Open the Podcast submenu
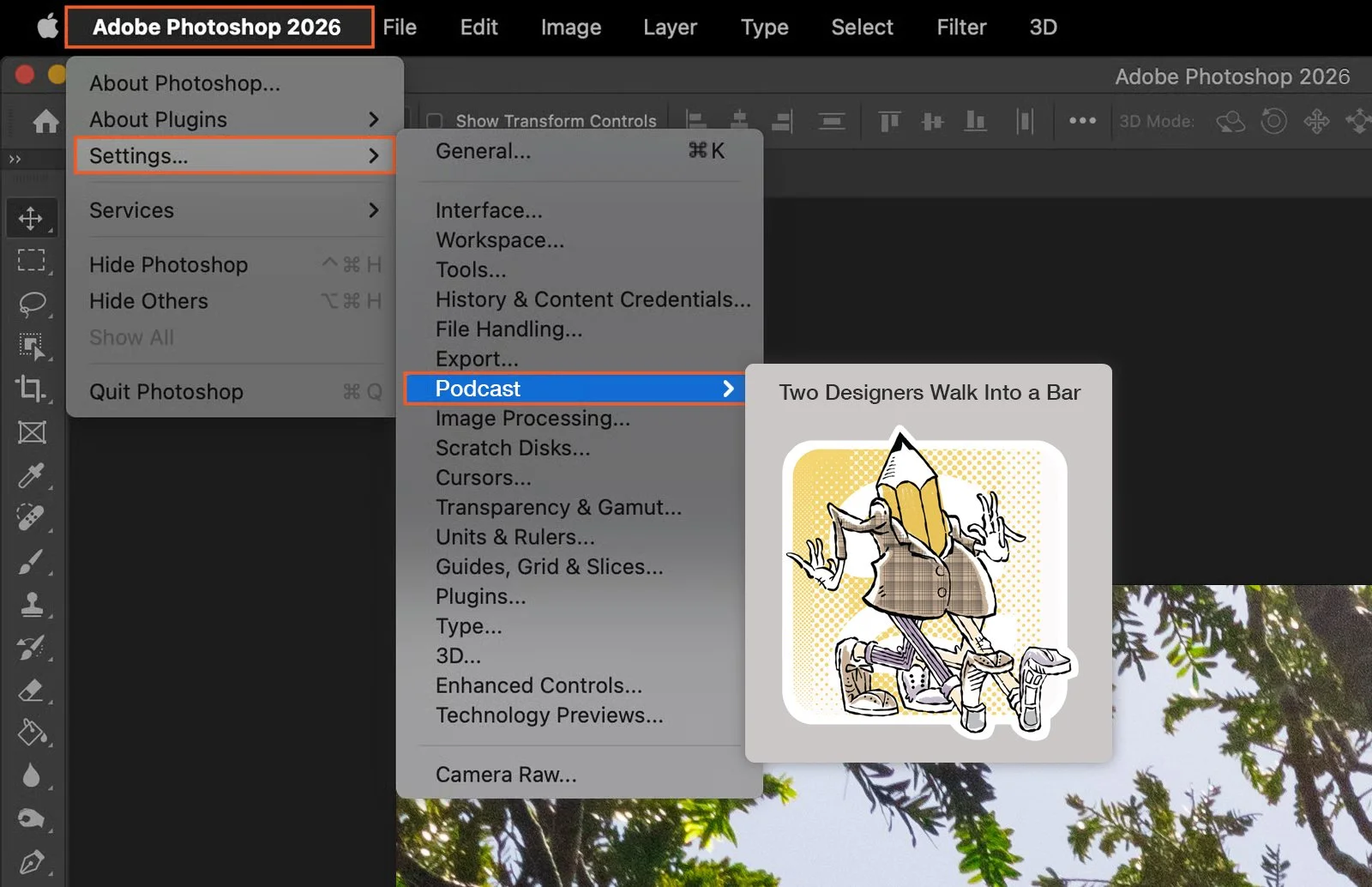 click(575, 389)
